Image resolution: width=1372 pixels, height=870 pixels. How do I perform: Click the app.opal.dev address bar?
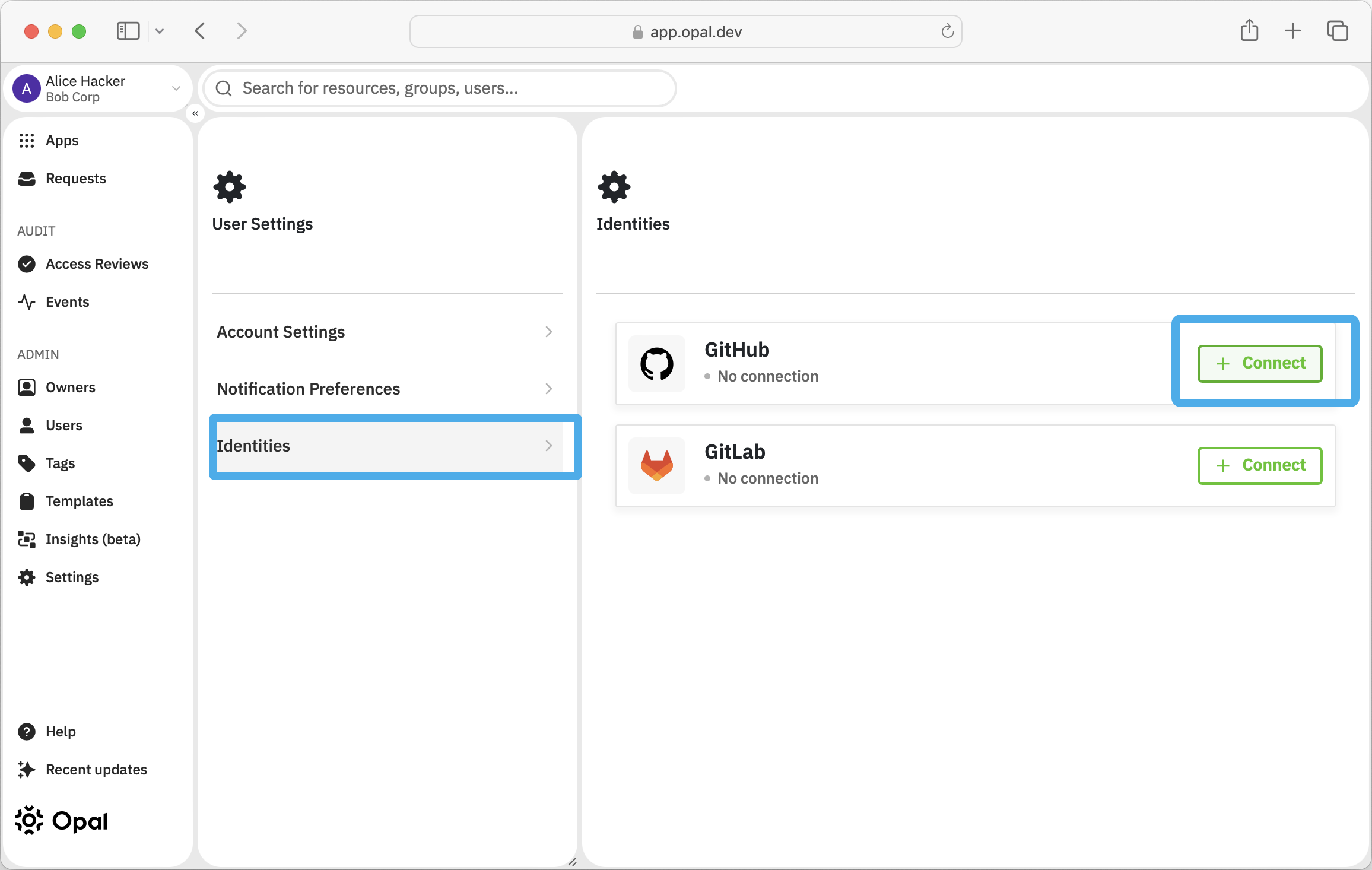(685, 31)
